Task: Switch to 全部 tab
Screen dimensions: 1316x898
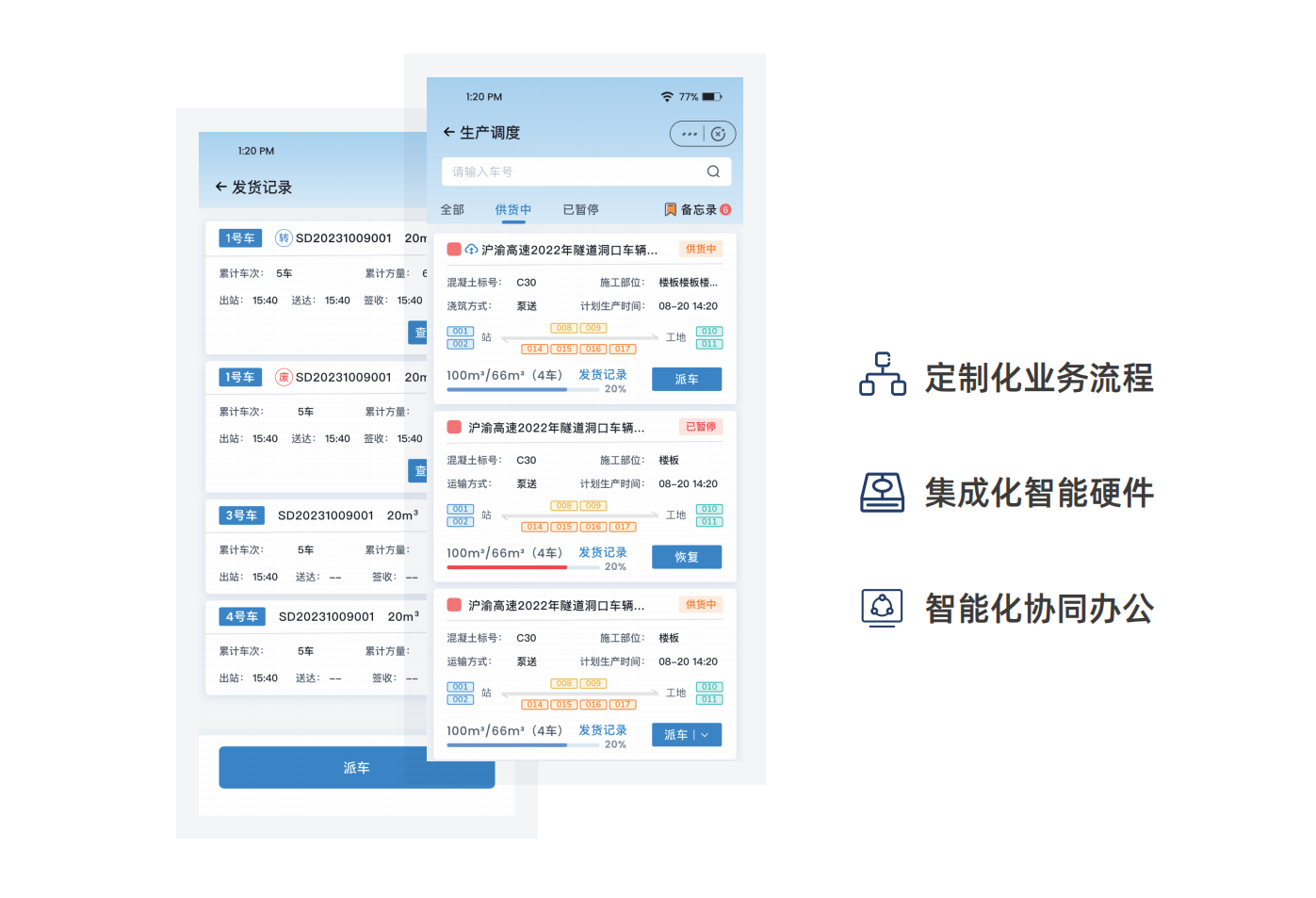Action: 452,210
